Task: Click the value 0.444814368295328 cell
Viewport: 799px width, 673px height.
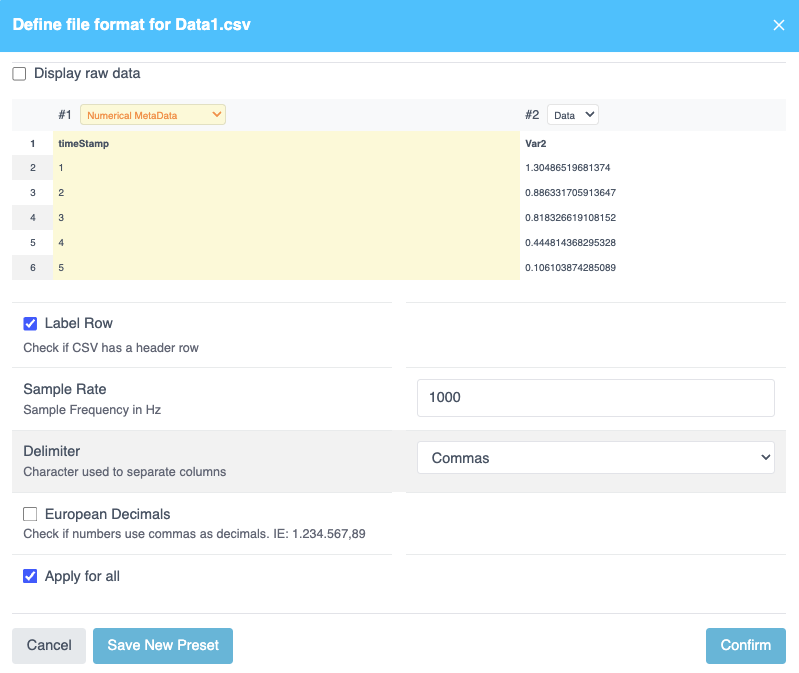Action: click(570, 243)
